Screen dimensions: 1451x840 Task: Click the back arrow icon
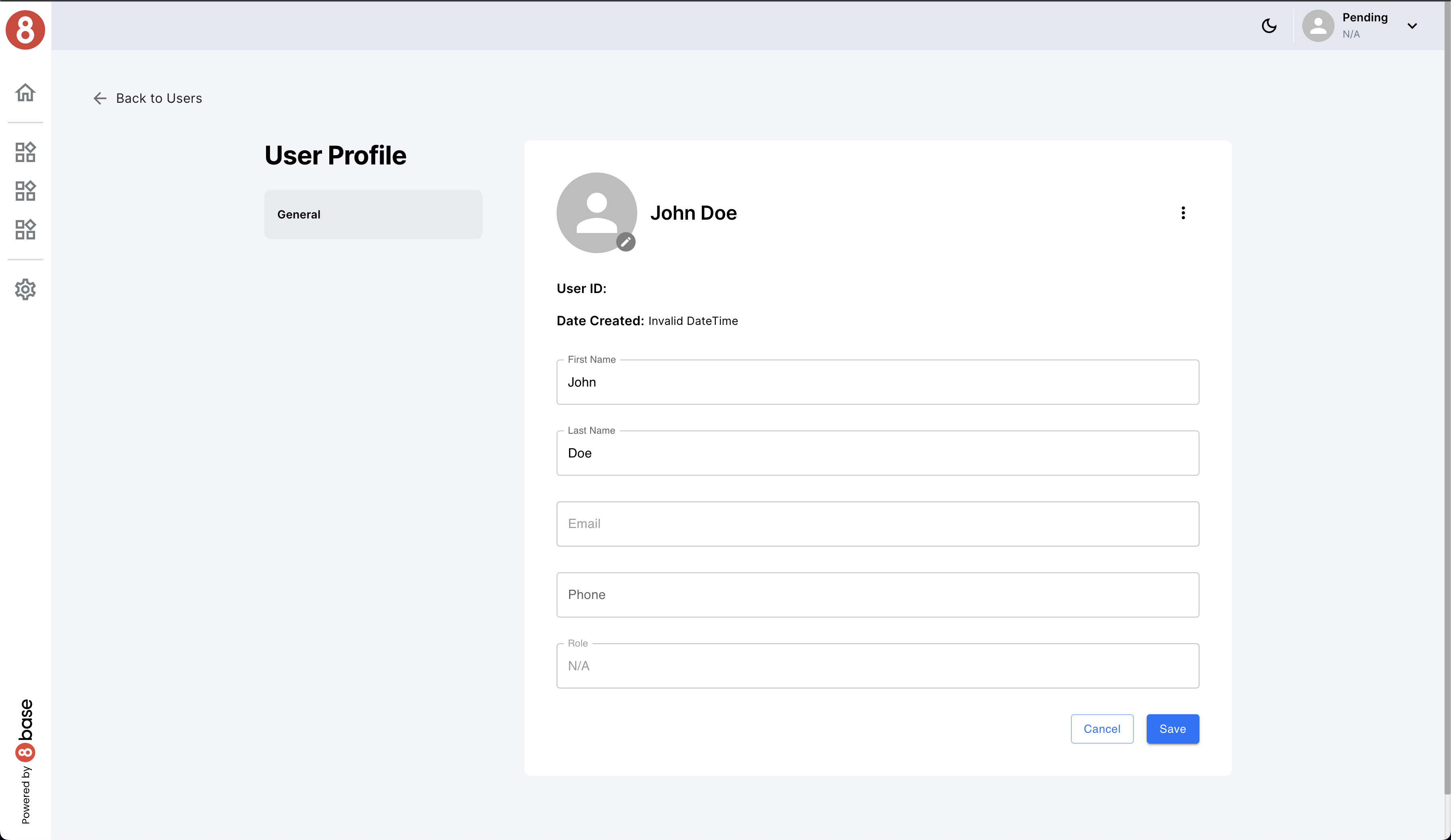point(100,98)
